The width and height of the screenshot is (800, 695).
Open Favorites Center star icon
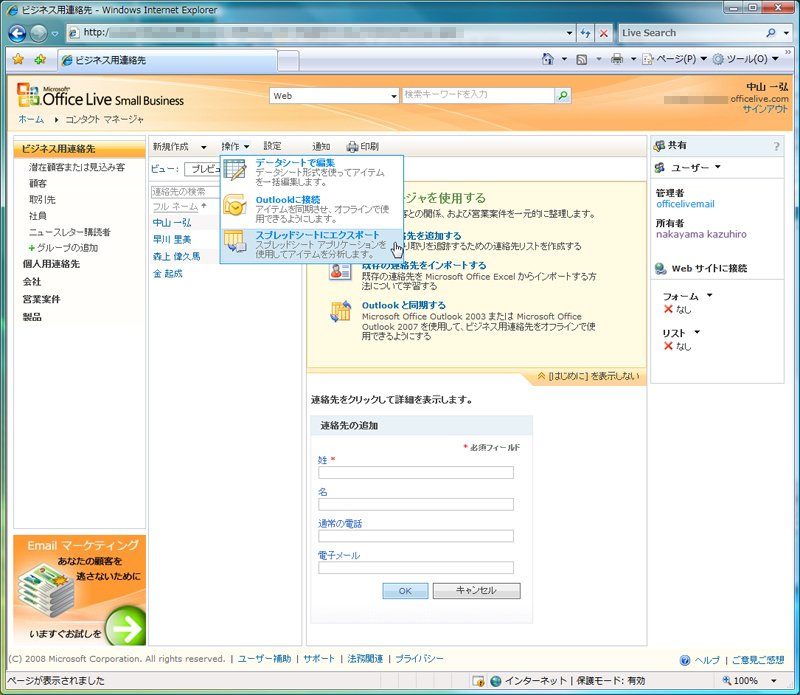click(x=18, y=59)
